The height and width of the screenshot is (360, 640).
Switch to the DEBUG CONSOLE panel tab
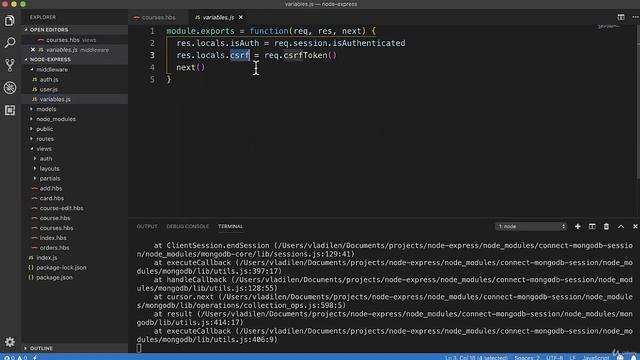tap(187, 227)
